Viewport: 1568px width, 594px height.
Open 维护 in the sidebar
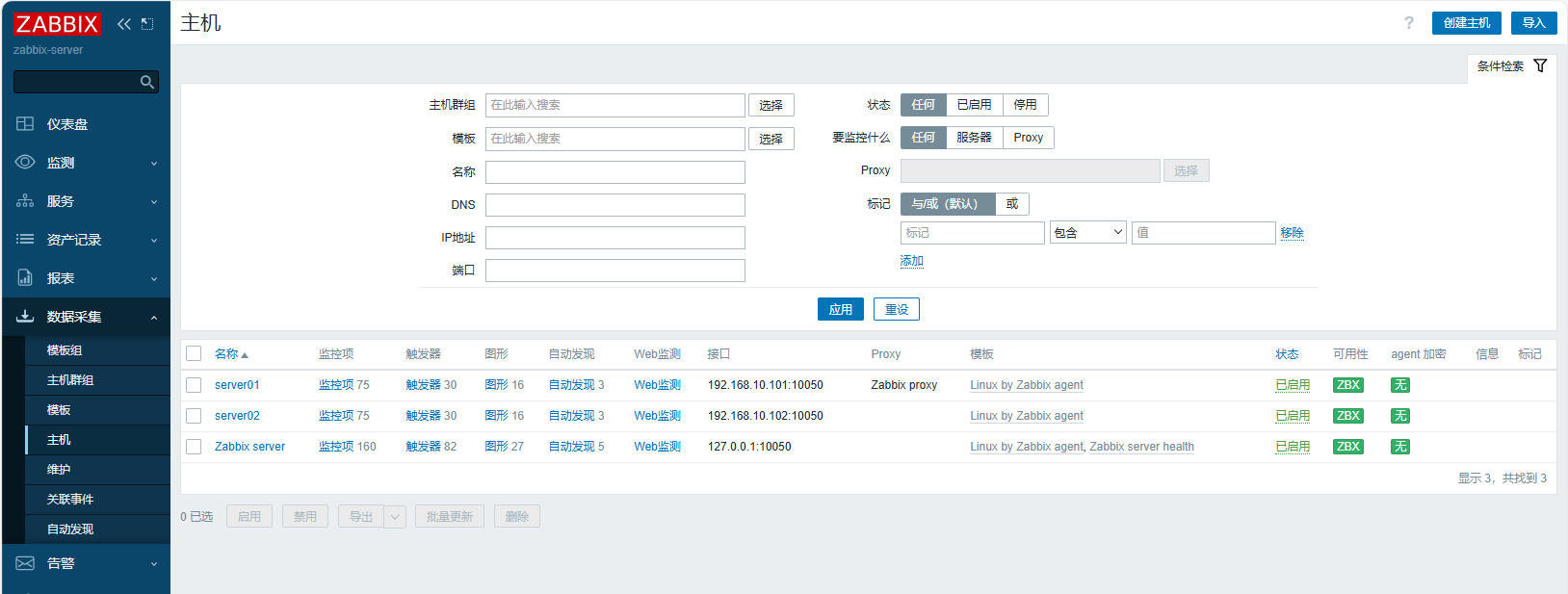click(x=59, y=470)
